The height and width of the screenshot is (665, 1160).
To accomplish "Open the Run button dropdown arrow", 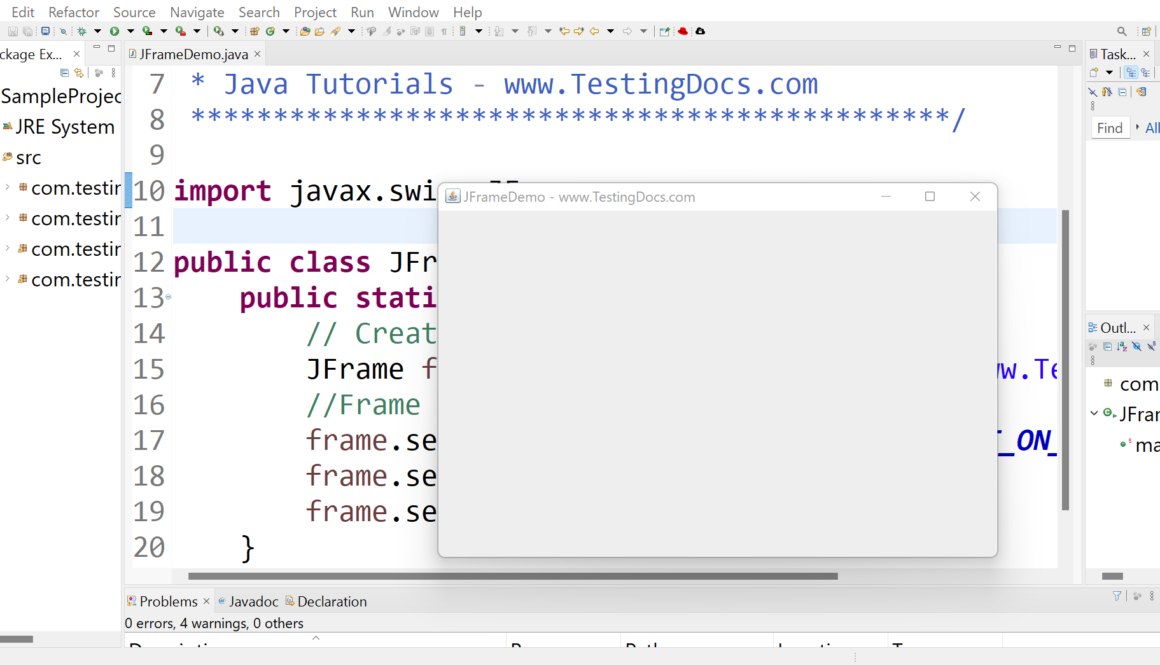I will coord(129,32).
